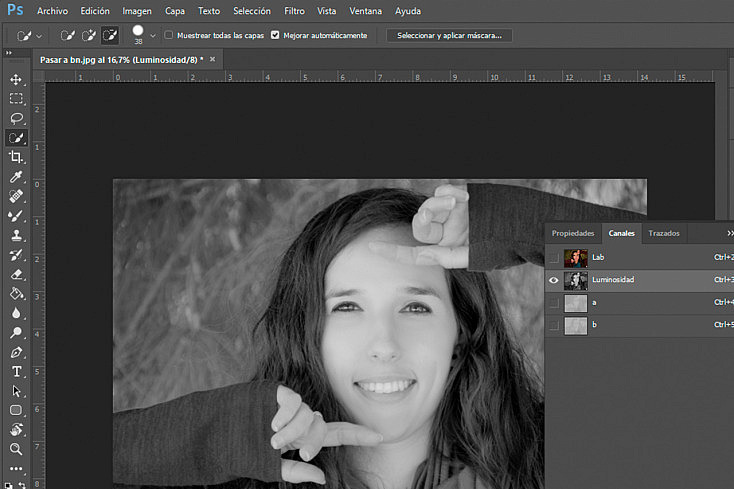Open the Vista menu
Image resolution: width=734 pixels, height=489 pixels.
(x=326, y=11)
